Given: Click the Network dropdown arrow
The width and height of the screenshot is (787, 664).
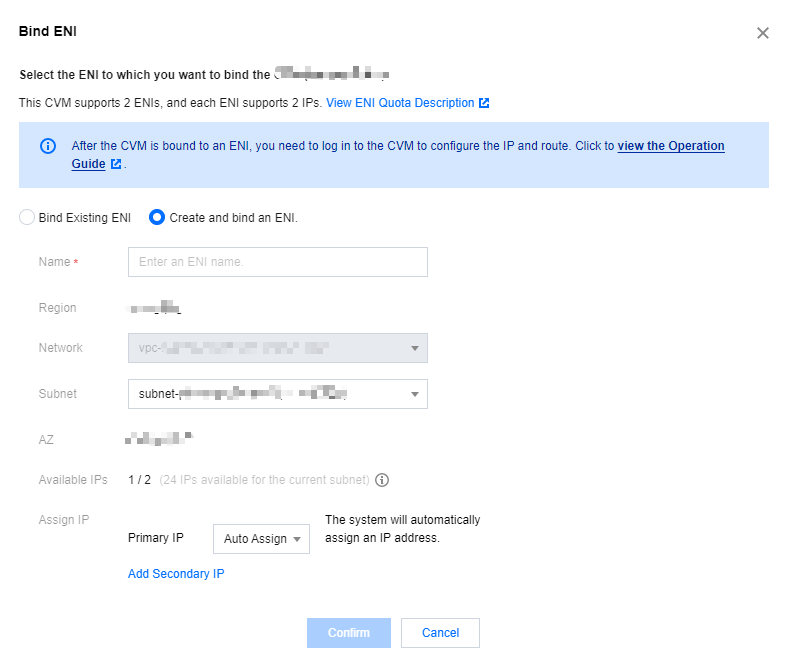Looking at the screenshot, I should tap(415, 348).
